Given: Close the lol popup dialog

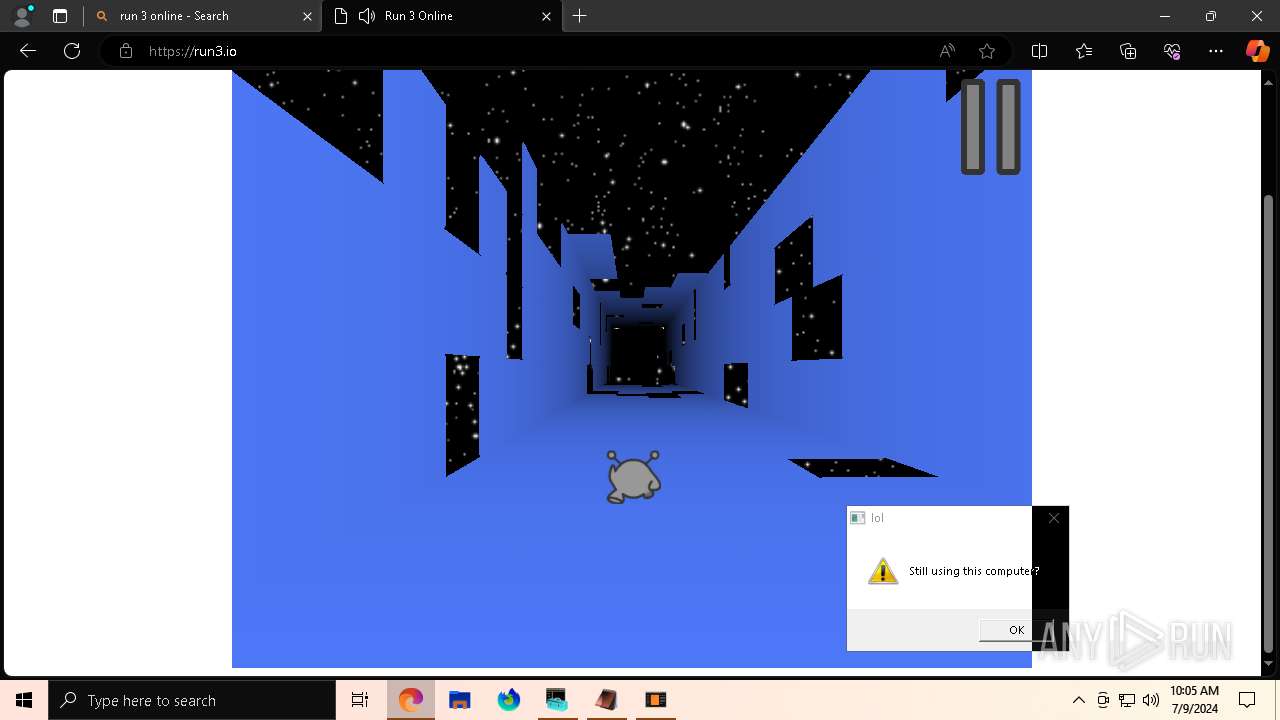Looking at the screenshot, I should coord(1053,518).
